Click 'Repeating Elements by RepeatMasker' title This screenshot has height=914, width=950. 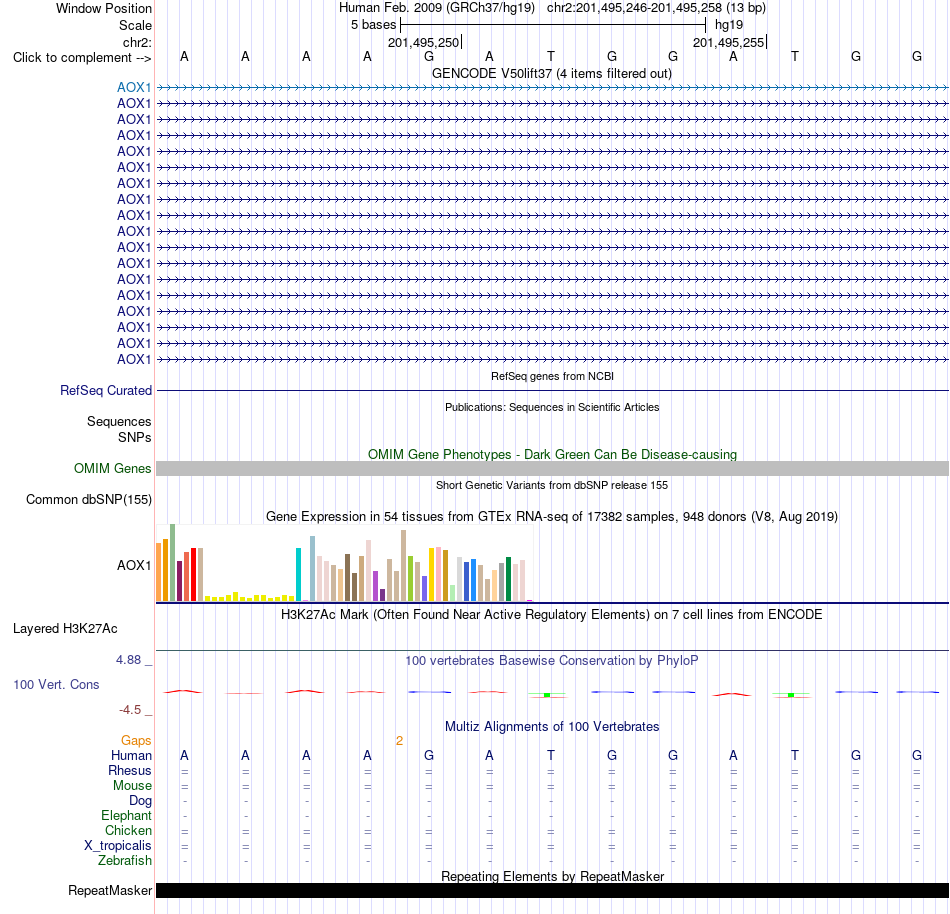pos(552,876)
